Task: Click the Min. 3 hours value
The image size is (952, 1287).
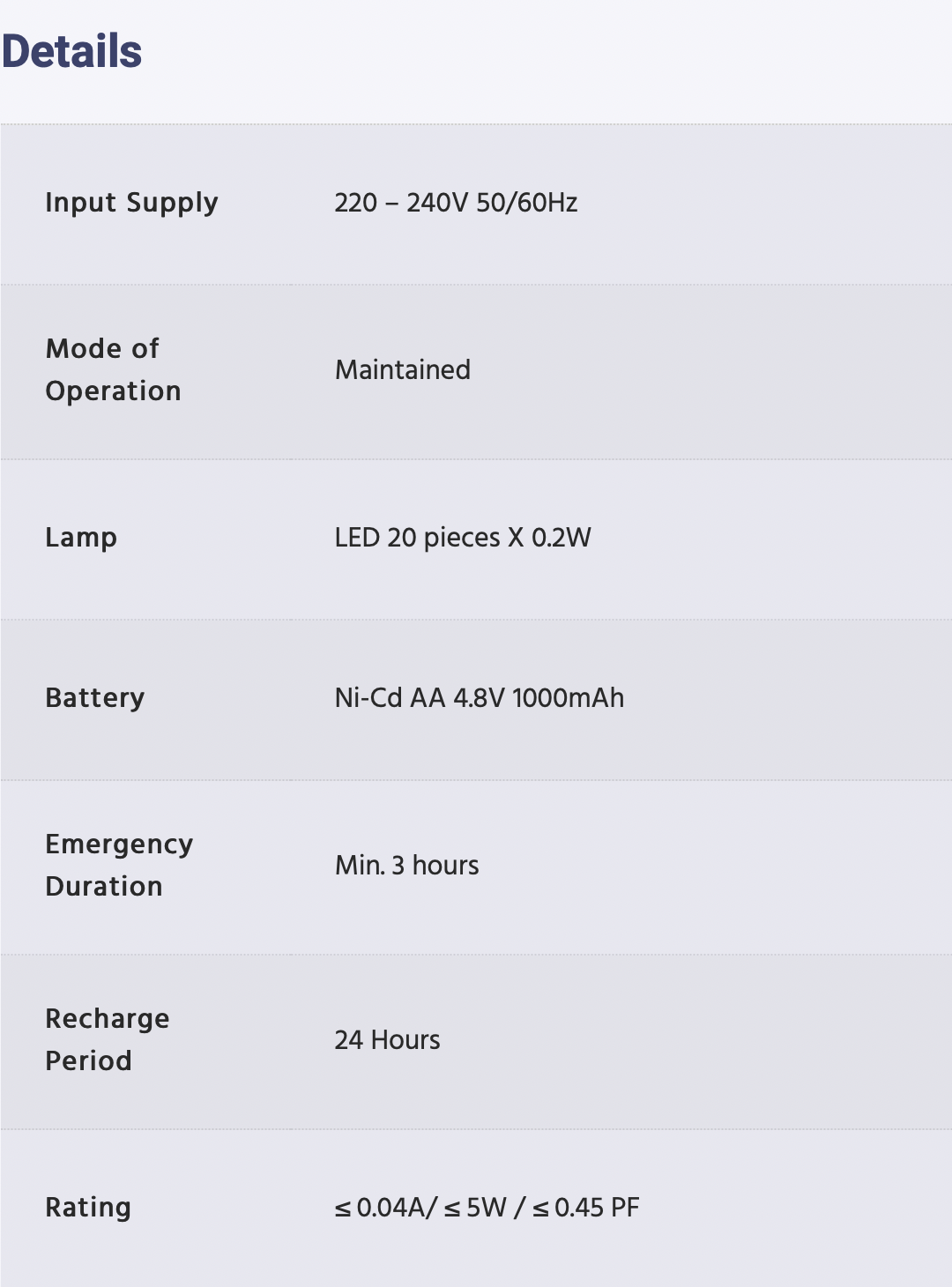Action: tap(407, 865)
